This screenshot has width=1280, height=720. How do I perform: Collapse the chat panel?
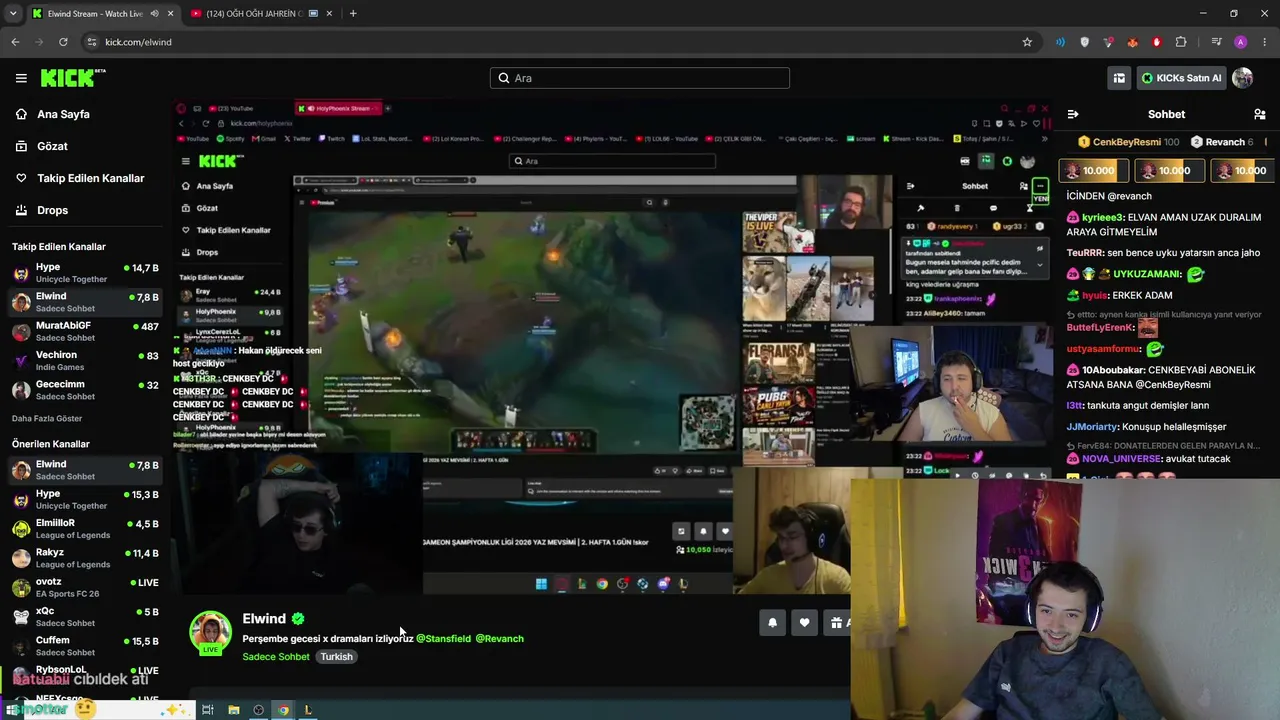tap(1072, 114)
